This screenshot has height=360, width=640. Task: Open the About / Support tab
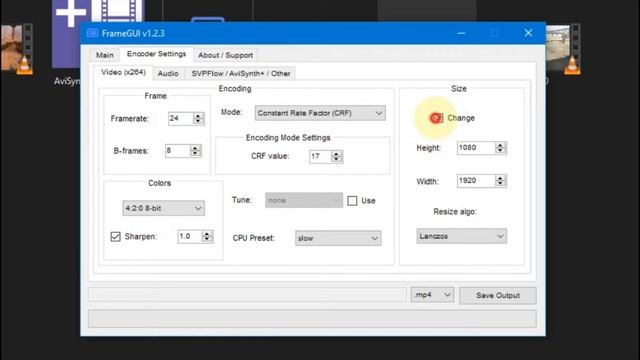[225, 55]
